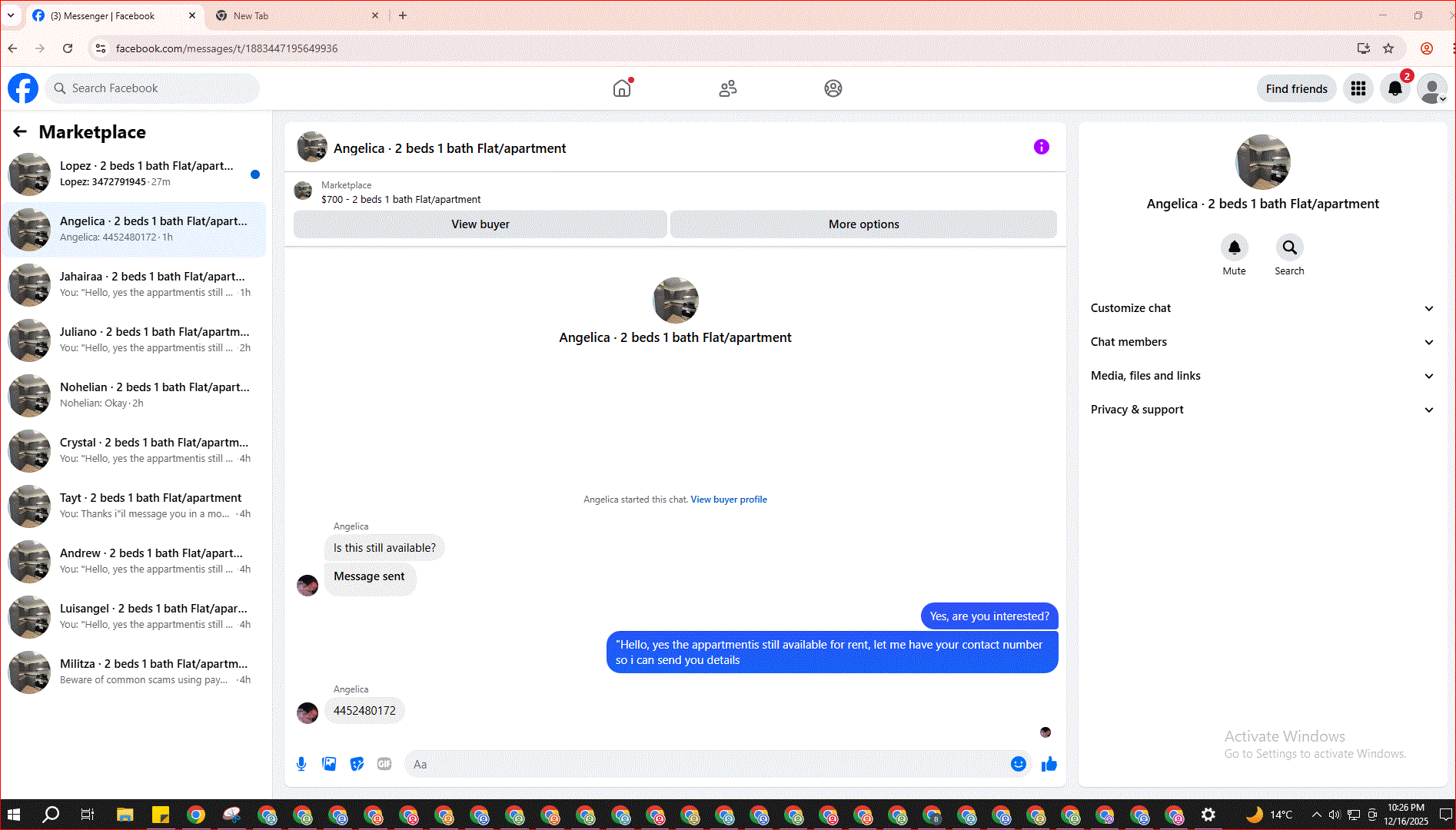Viewport: 1456px width, 830px height.
Task: Open Settings gear in the taskbar
Action: point(1208,815)
